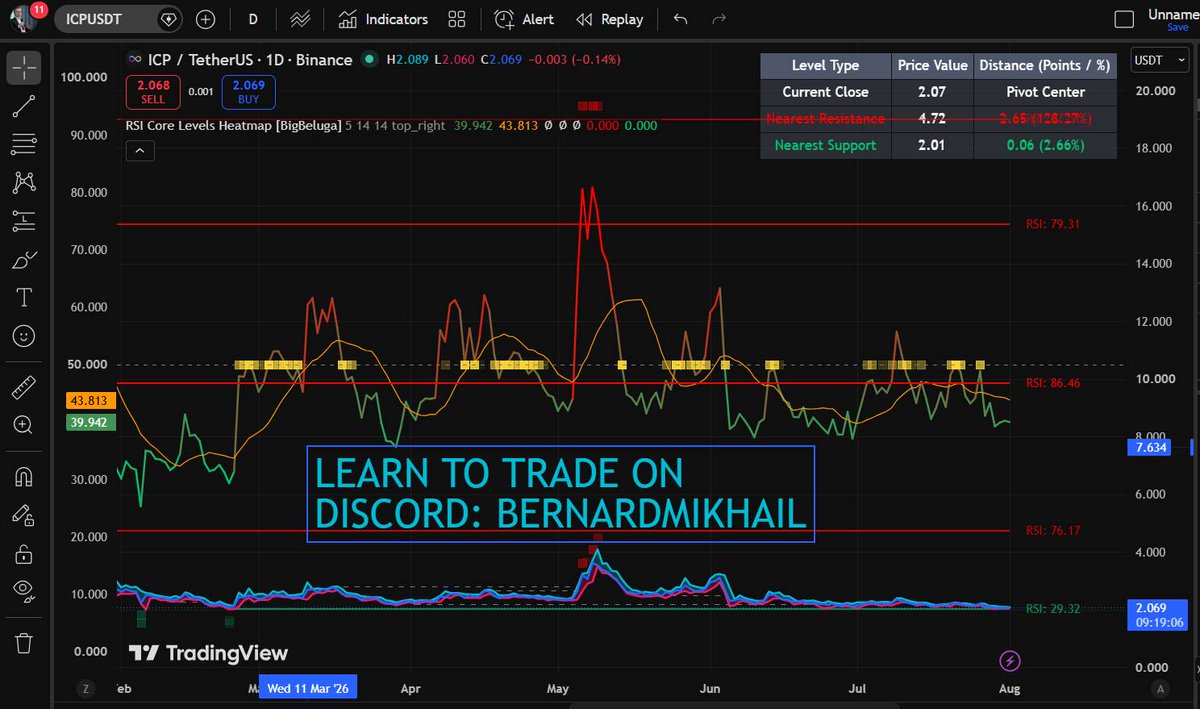1200x709 pixels.
Task: Select the RSI: 76.17 level label
Action: (1052, 531)
